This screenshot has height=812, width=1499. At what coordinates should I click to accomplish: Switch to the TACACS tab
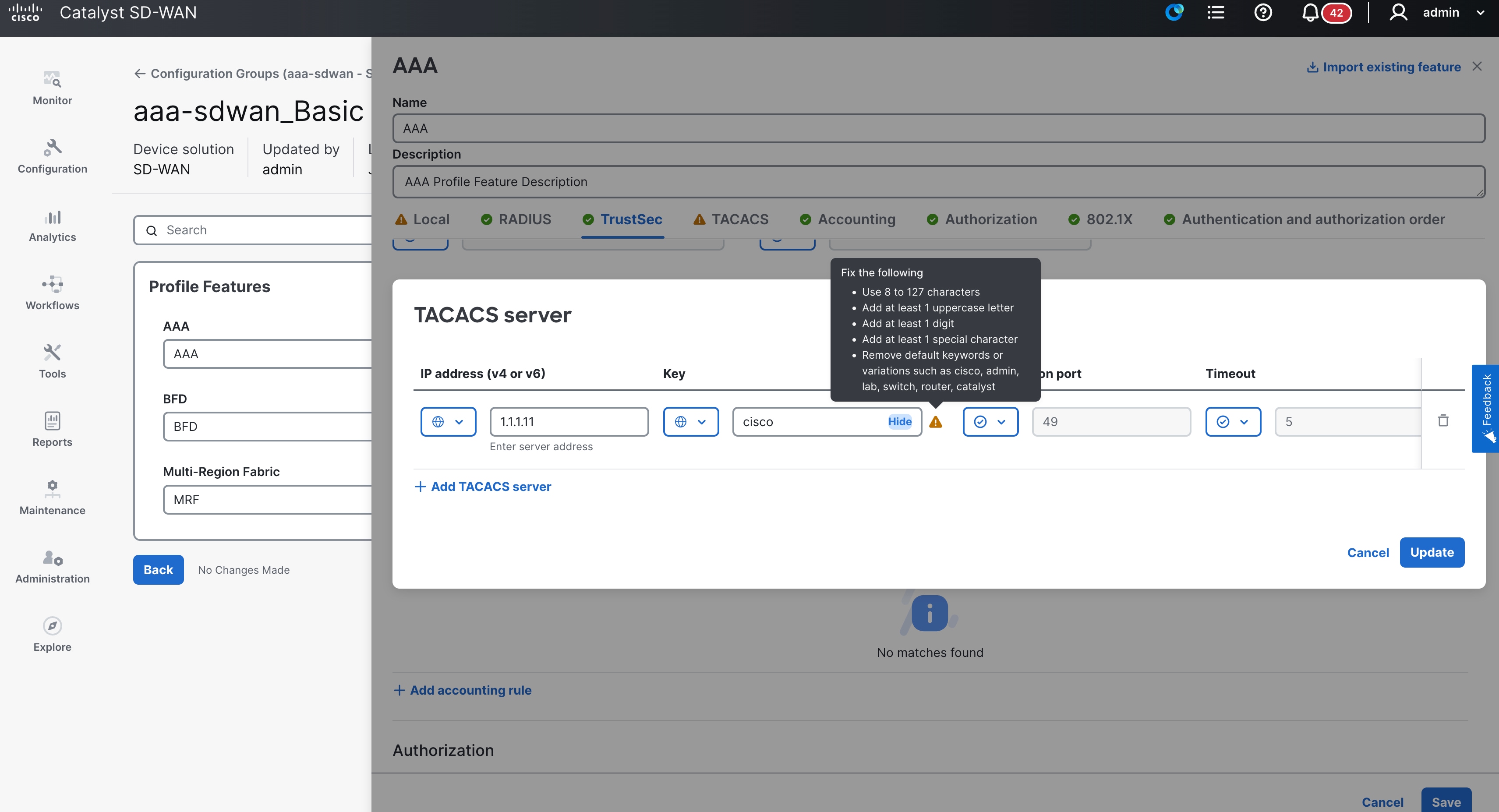tap(731, 219)
